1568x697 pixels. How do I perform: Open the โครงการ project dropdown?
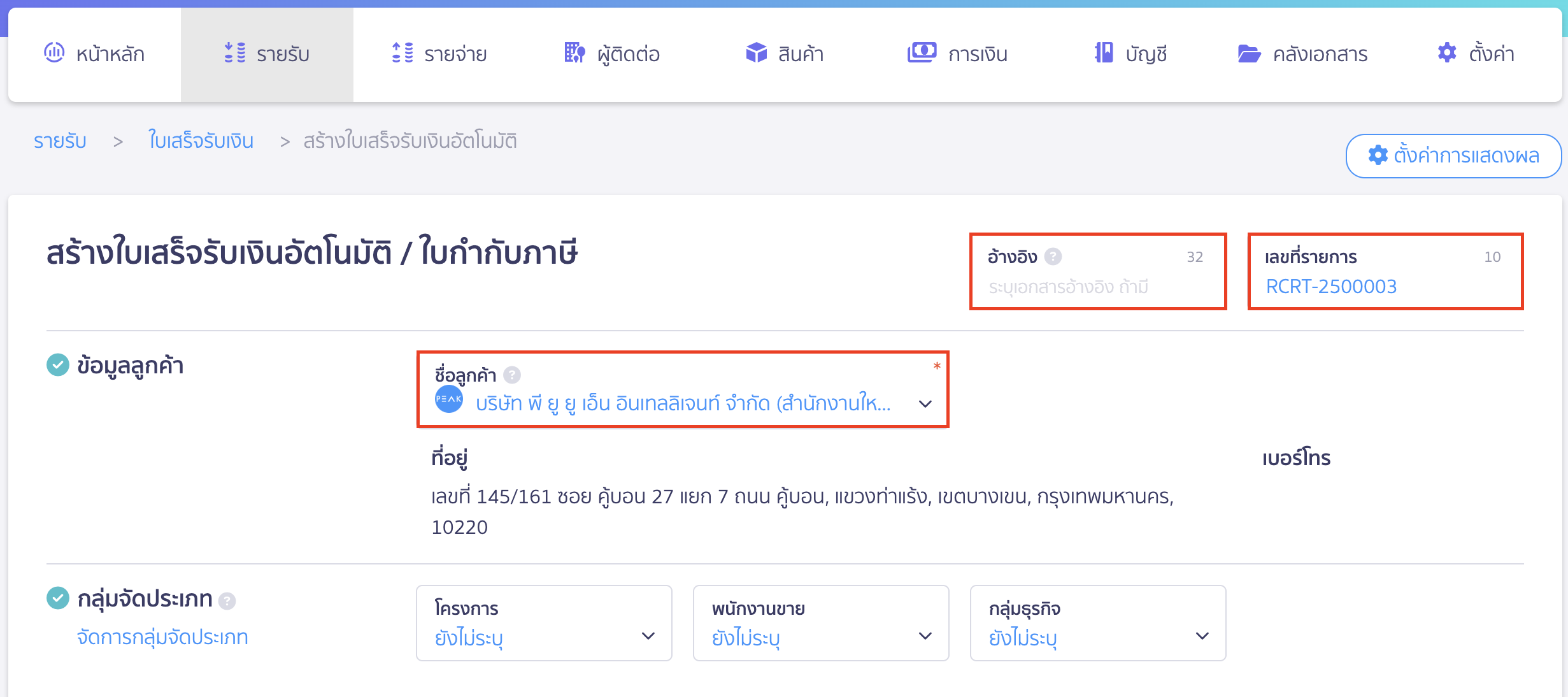pos(544,623)
